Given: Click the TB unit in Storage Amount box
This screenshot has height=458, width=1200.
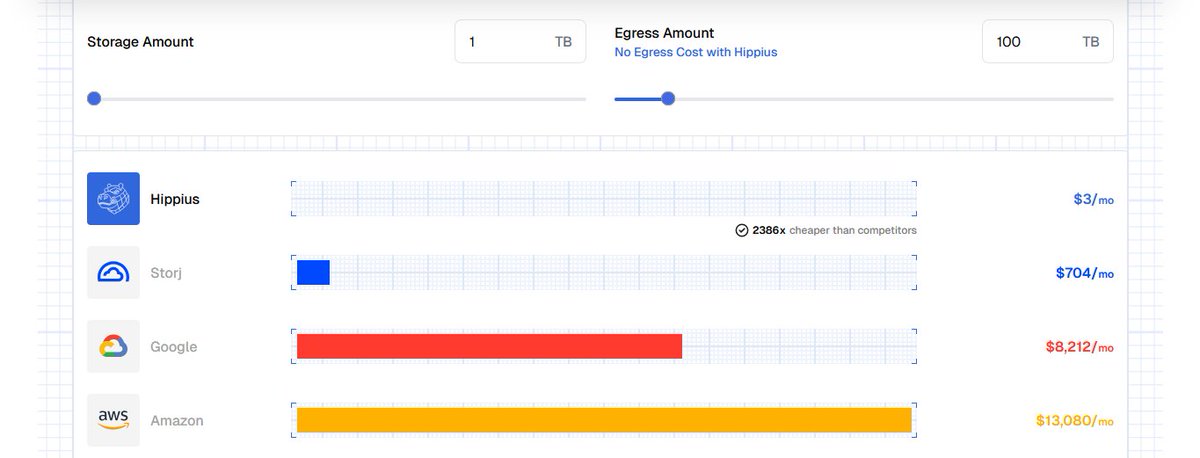Looking at the screenshot, I should (x=563, y=42).
